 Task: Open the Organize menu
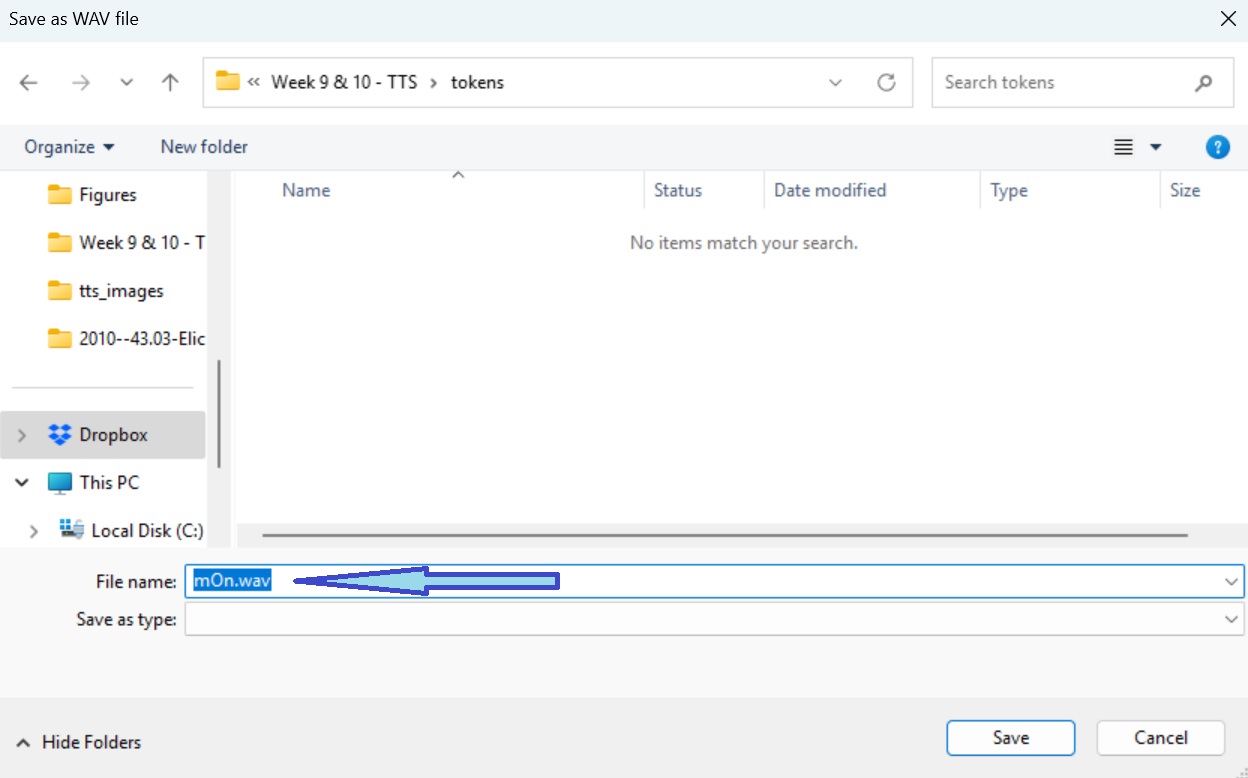(69, 147)
